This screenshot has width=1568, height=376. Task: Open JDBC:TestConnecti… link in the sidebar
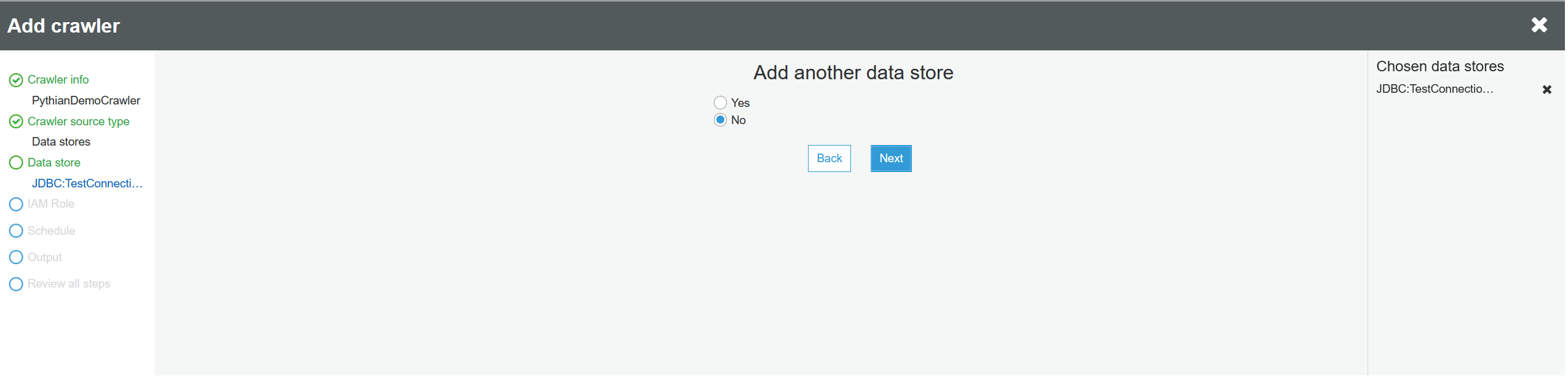click(87, 184)
